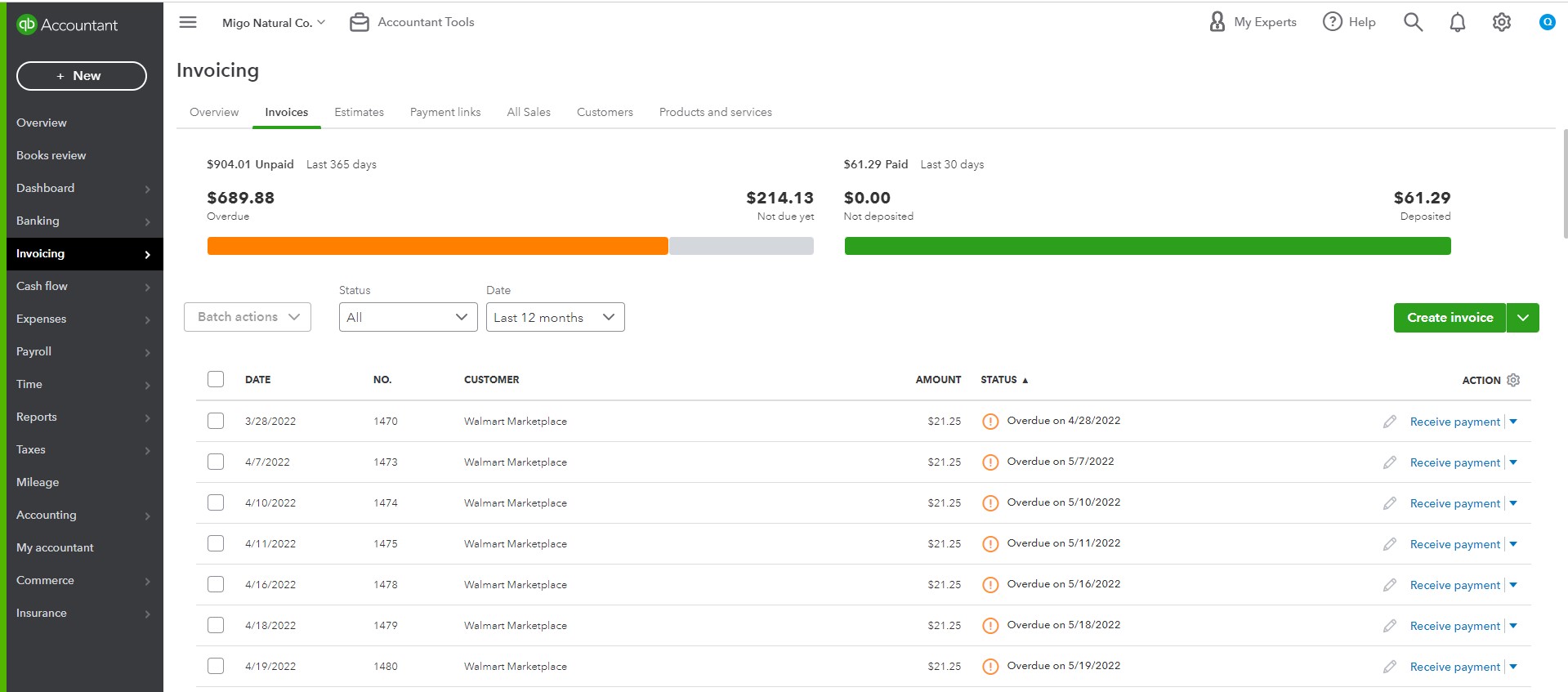The image size is (1568, 692).
Task: Check the box for invoice 1470
Action: click(x=216, y=421)
